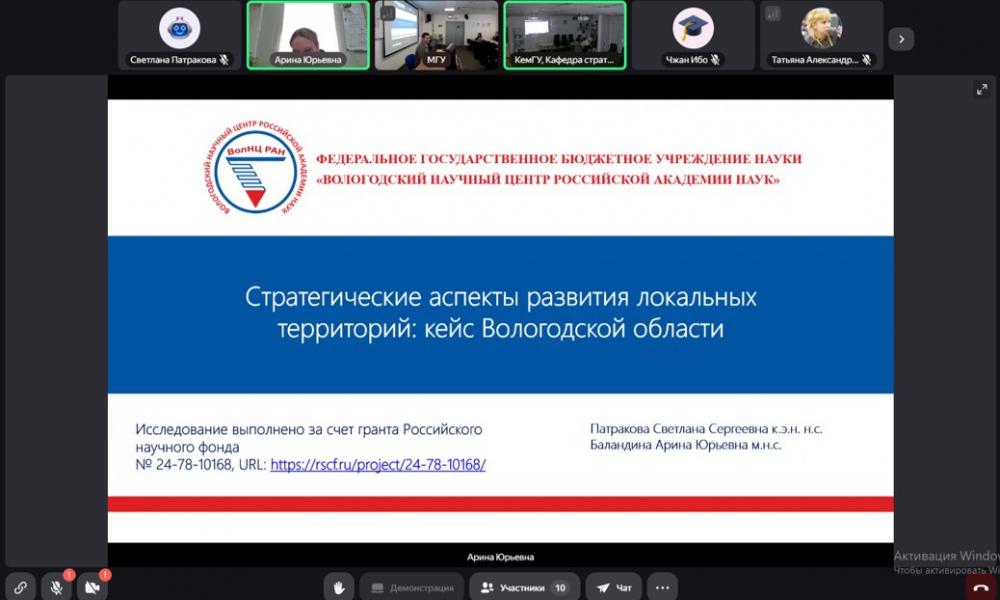Click Светлана Патракова robot avatar icon
Viewport: 1000px width, 600px height.
tap(180, 27)
